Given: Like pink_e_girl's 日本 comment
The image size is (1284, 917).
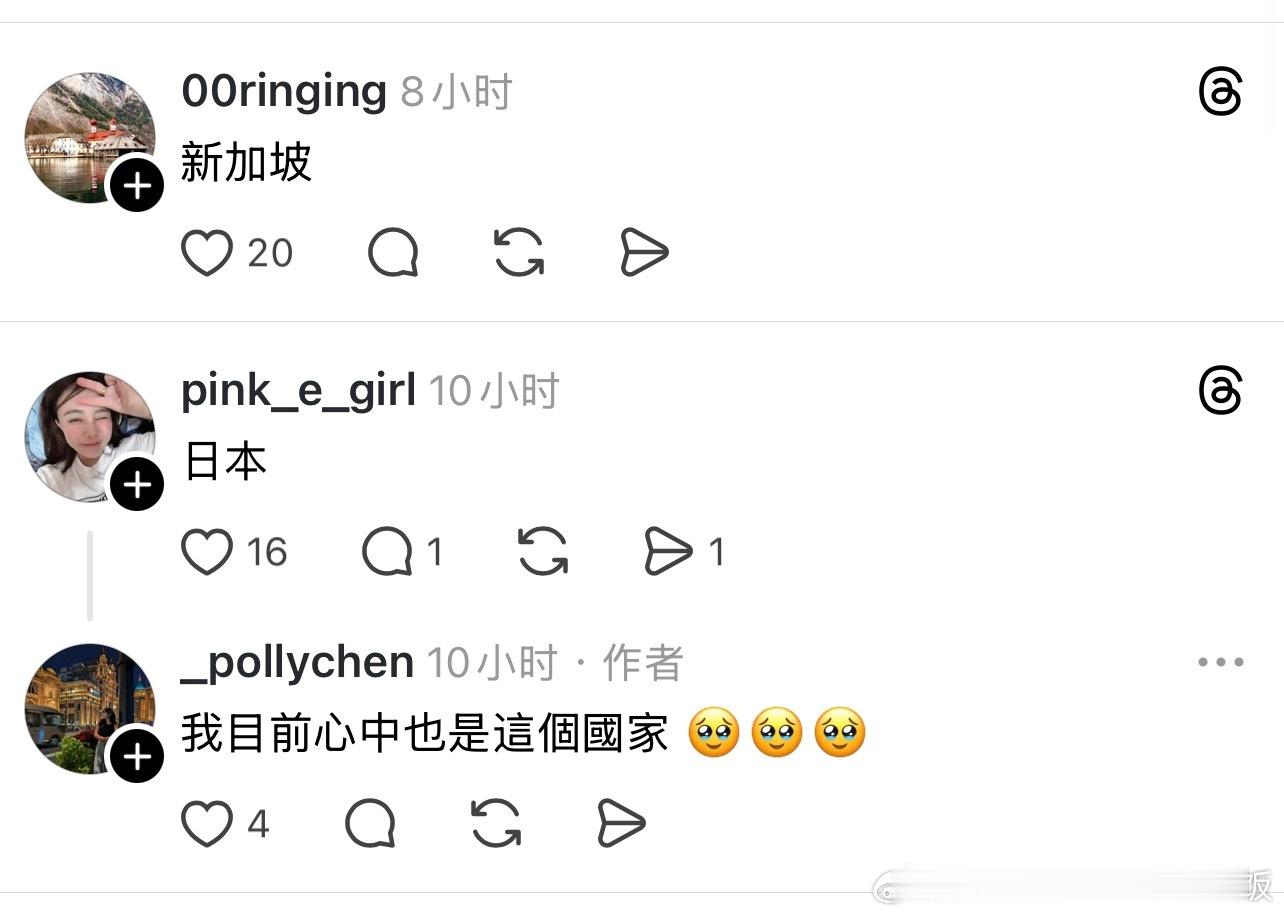Looking at the screenshot, I should (207, 552).
